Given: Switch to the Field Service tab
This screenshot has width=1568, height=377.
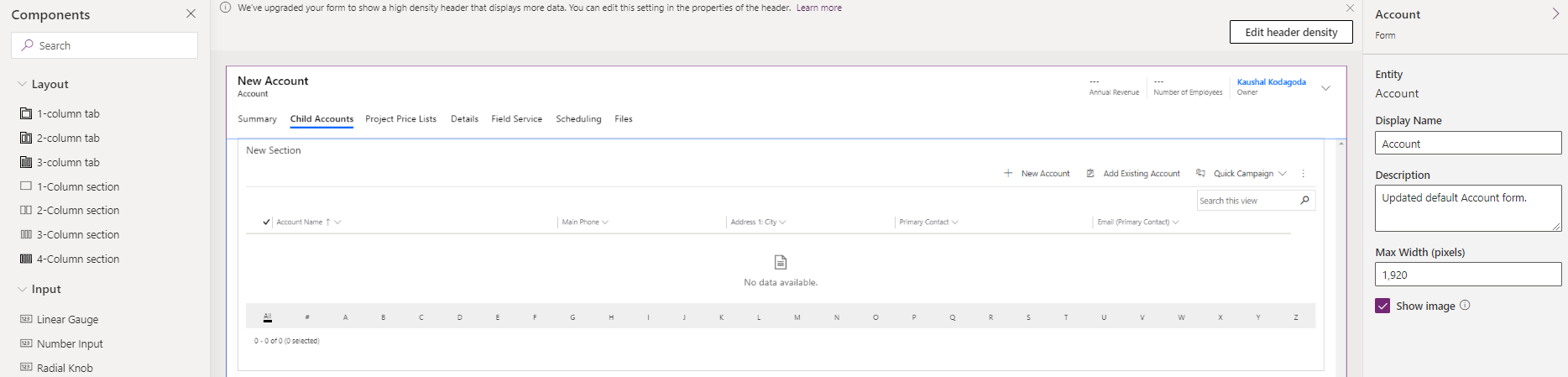Looking at the screenshot, I should tap(516, 119).
